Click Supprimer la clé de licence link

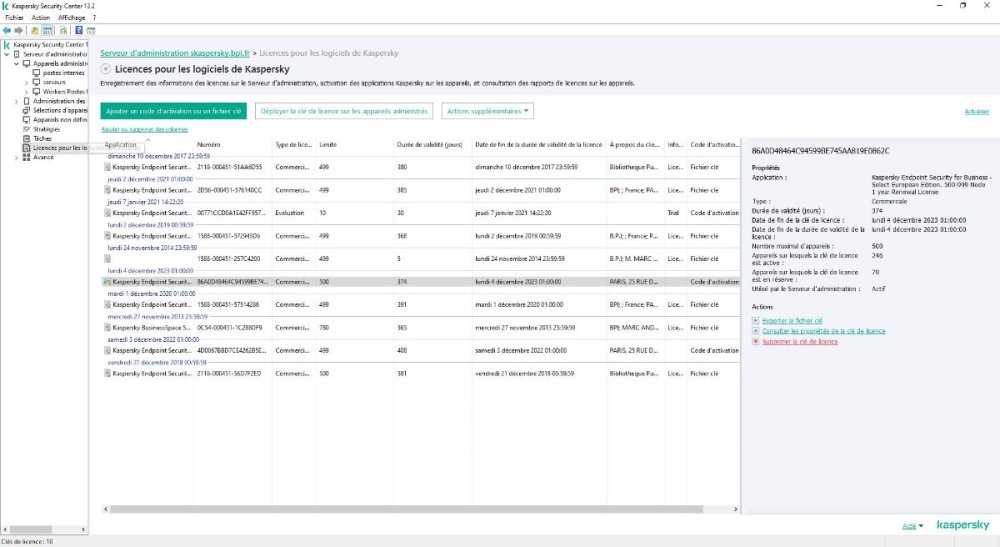[x=800, y=341]
